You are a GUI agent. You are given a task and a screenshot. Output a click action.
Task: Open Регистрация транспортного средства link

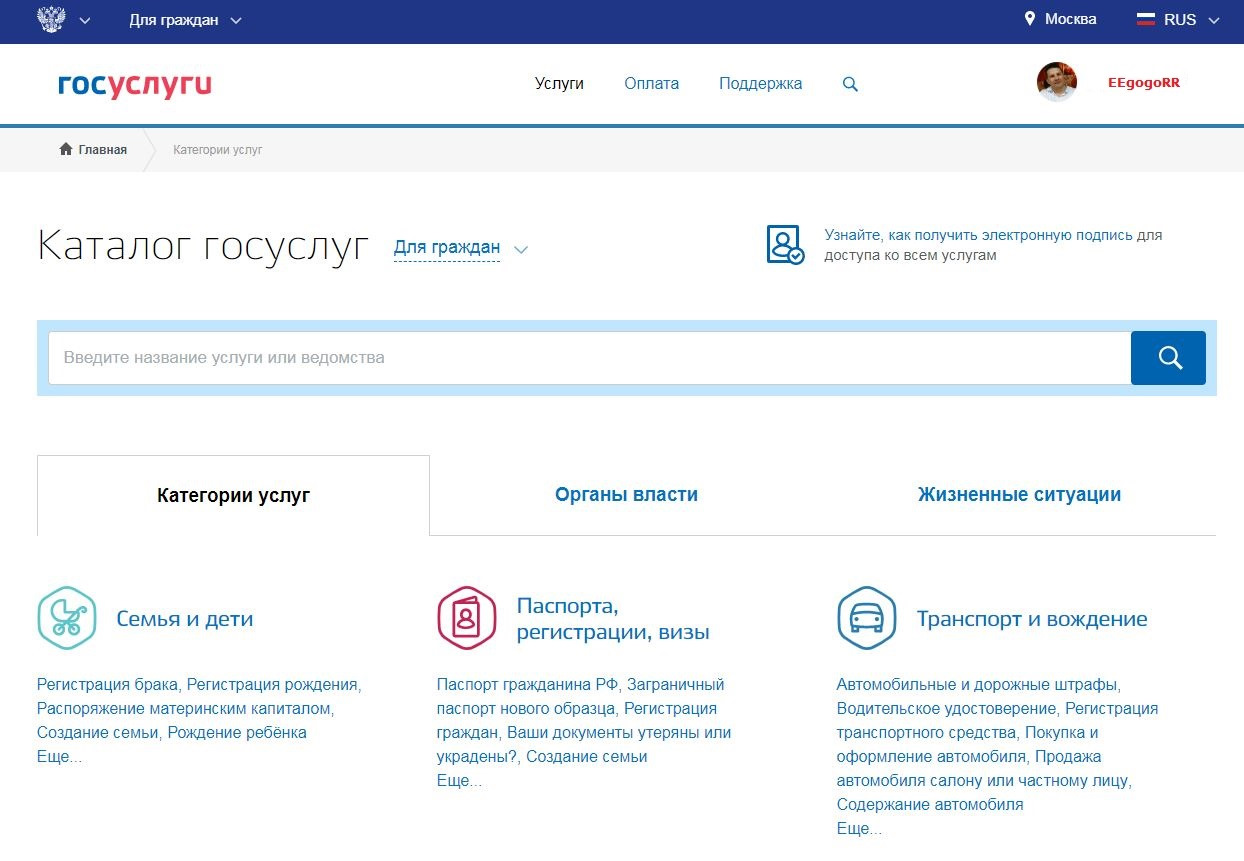click(997, 721)
